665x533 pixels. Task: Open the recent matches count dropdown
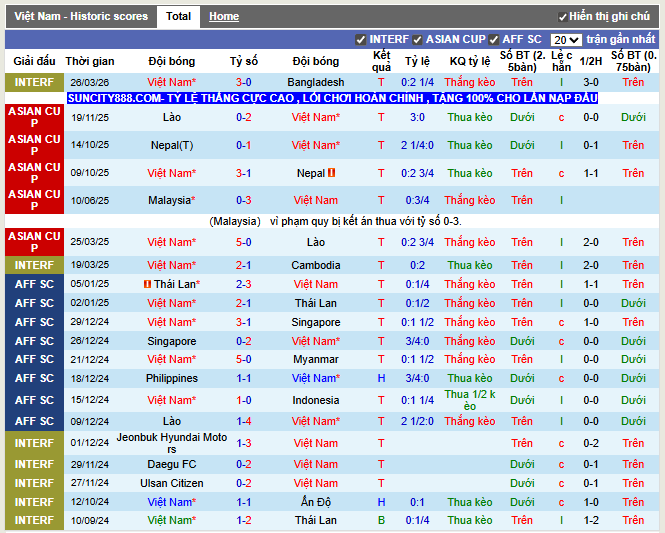tap(565, 40)
